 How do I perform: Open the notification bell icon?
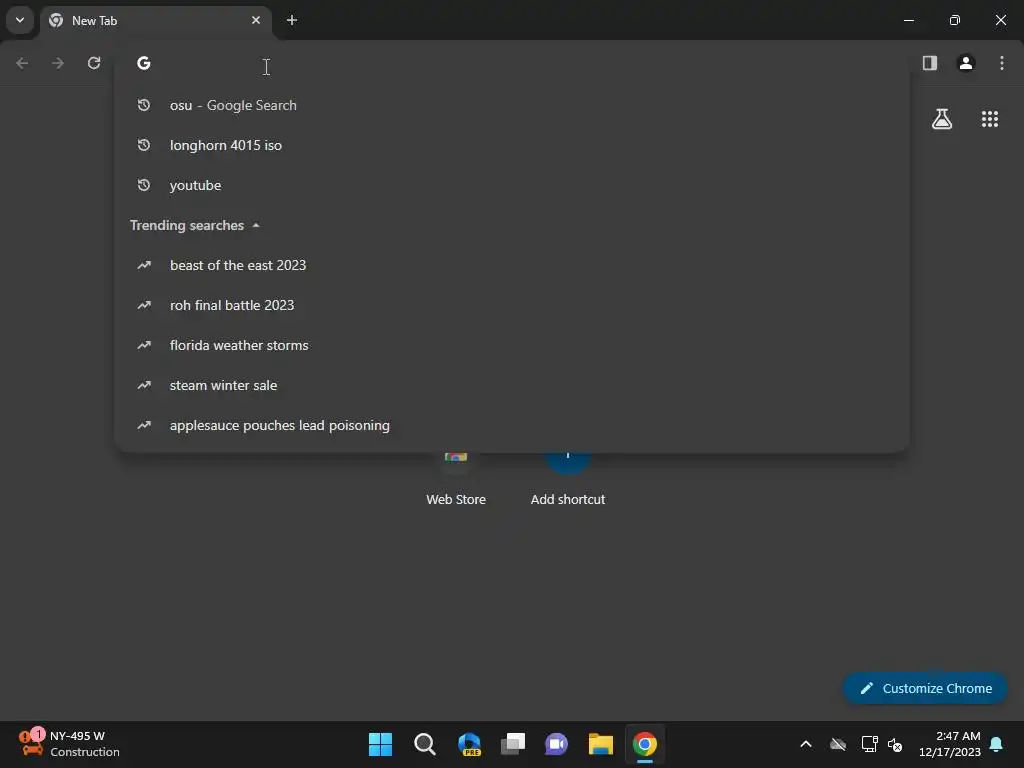coord(997,744)
